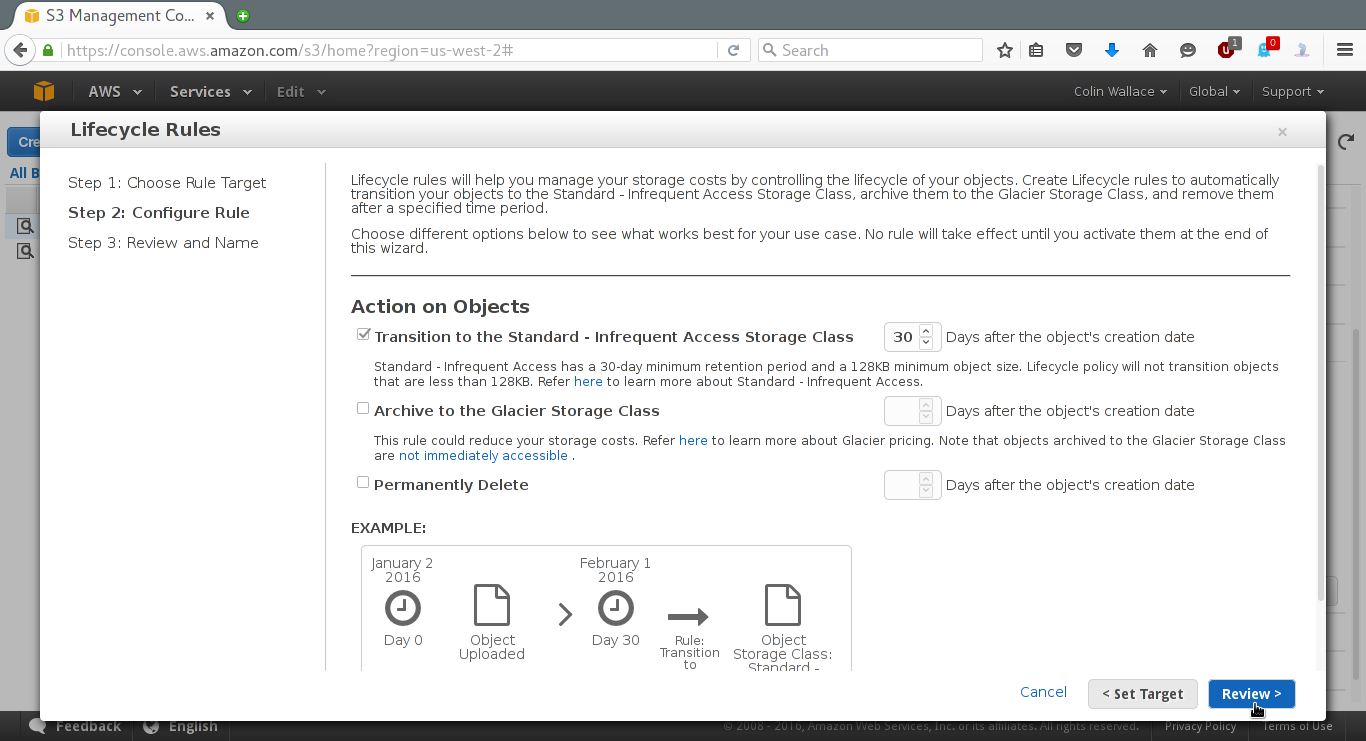
Task: Show bookmarks list icon in toolbar
Action: (x=1036, y=50)
